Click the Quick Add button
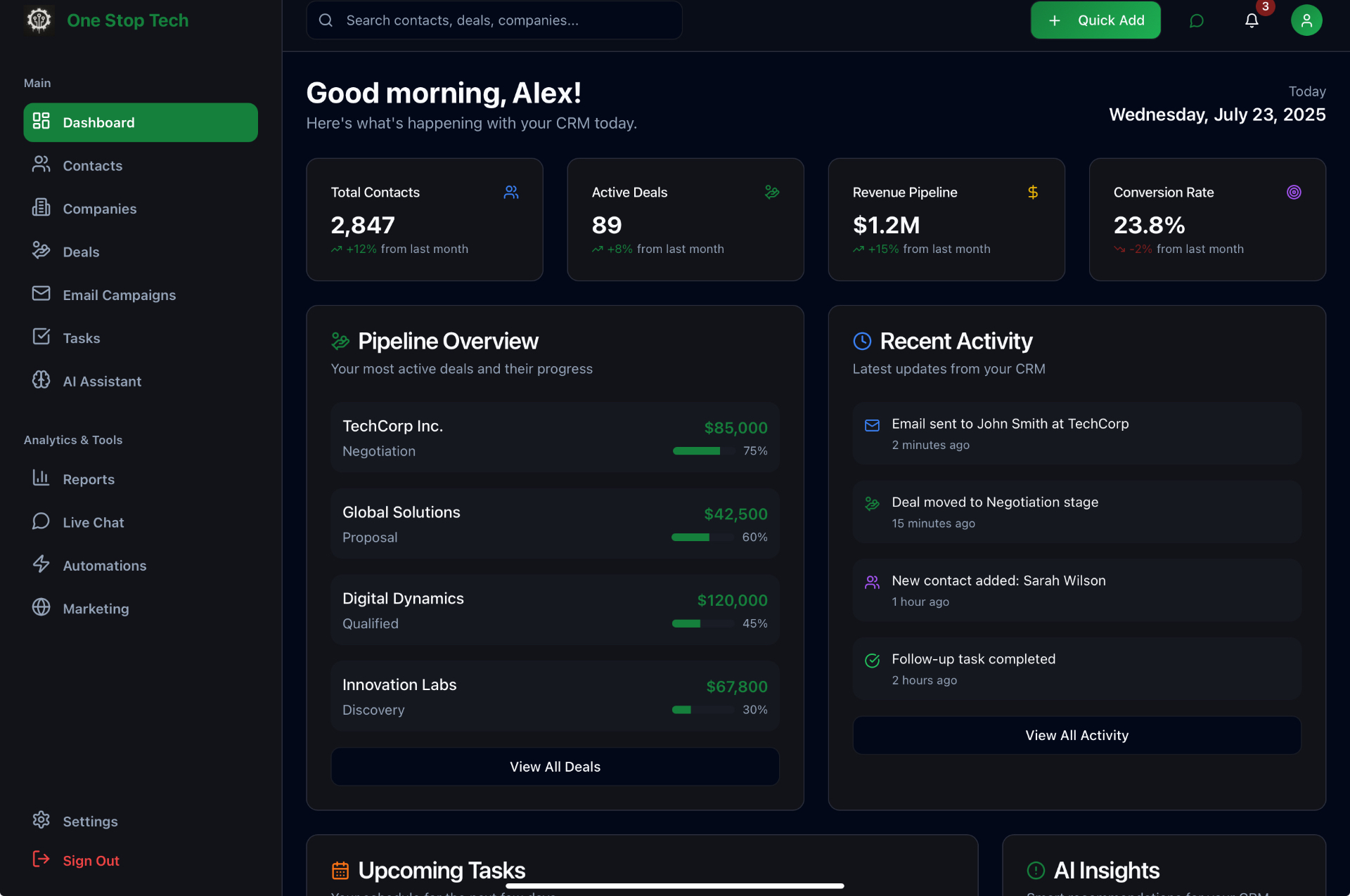The height and width of the screenshot is (896, 1350). click(1095, 20)
